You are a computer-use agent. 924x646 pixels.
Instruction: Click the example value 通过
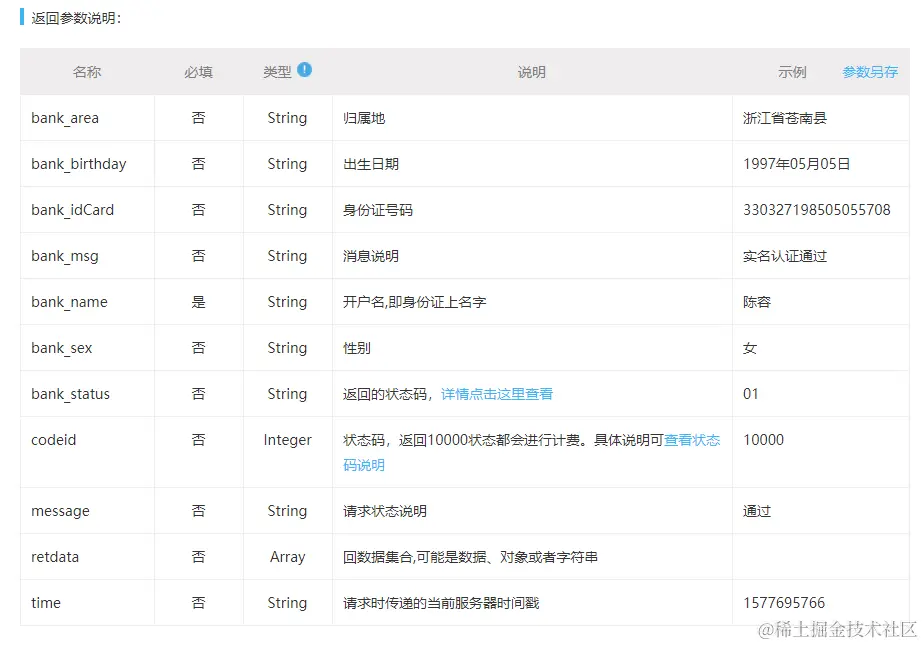(x=757, y=511)
